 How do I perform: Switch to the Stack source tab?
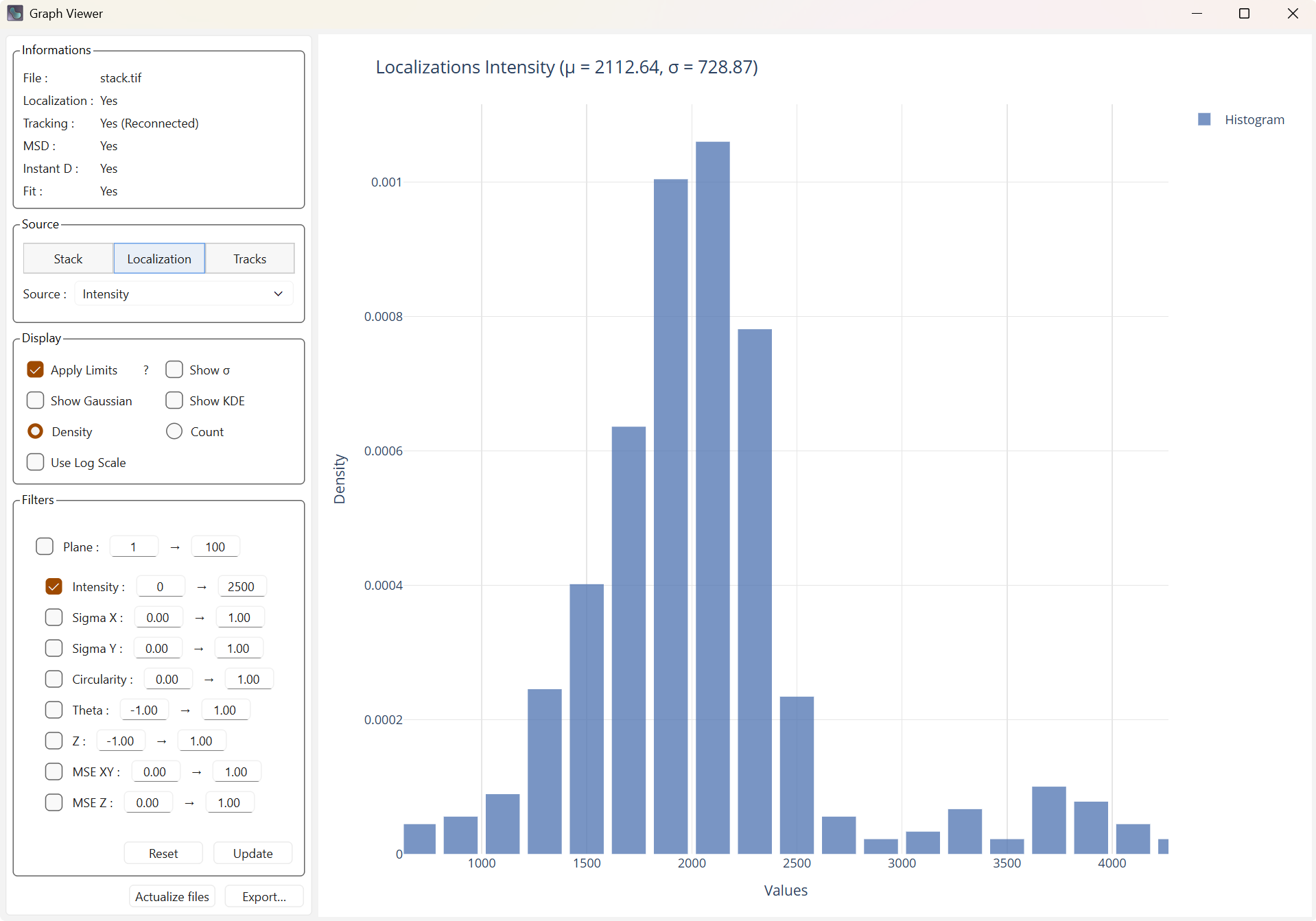tap(68, 259)
